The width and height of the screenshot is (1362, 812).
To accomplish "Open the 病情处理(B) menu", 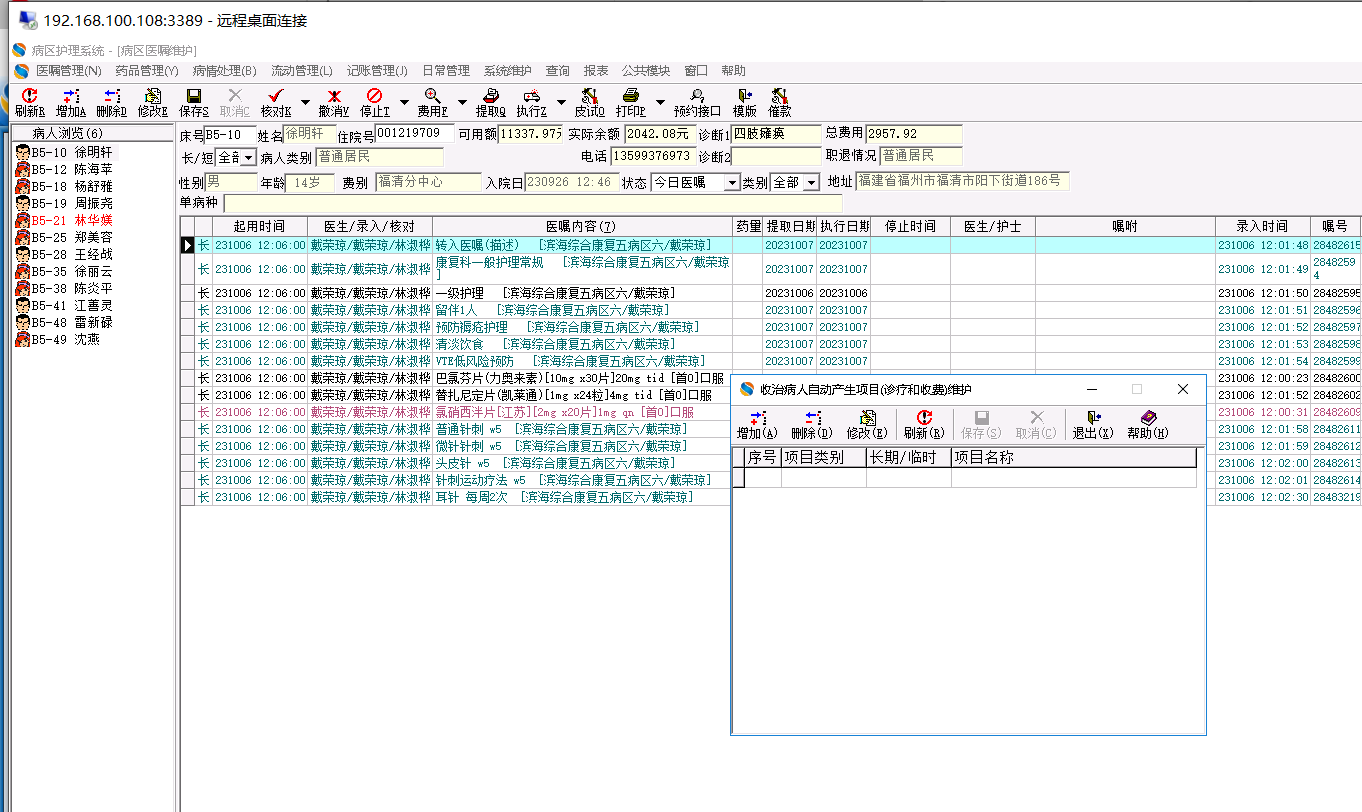I will [225, 71].
